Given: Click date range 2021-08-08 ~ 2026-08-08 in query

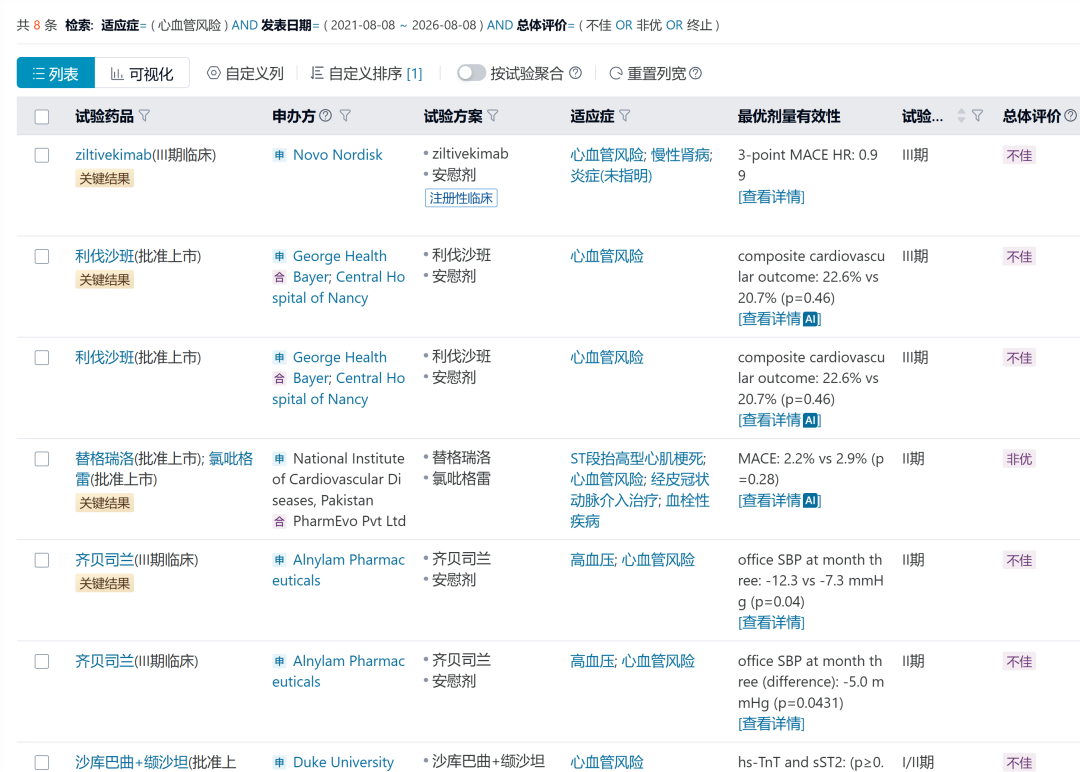Looking at the screenshot, I should tap(403, 25).
